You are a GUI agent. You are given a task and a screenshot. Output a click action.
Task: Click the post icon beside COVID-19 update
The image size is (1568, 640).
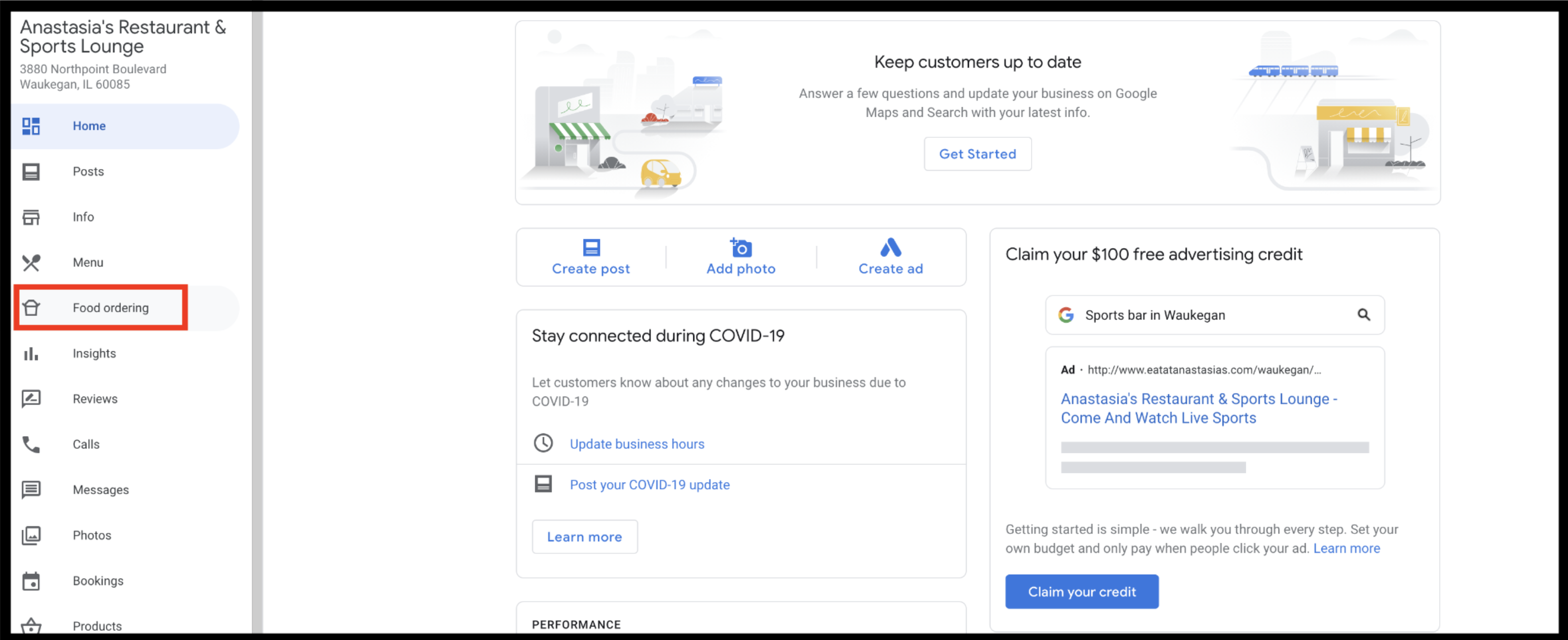(543, 484)
